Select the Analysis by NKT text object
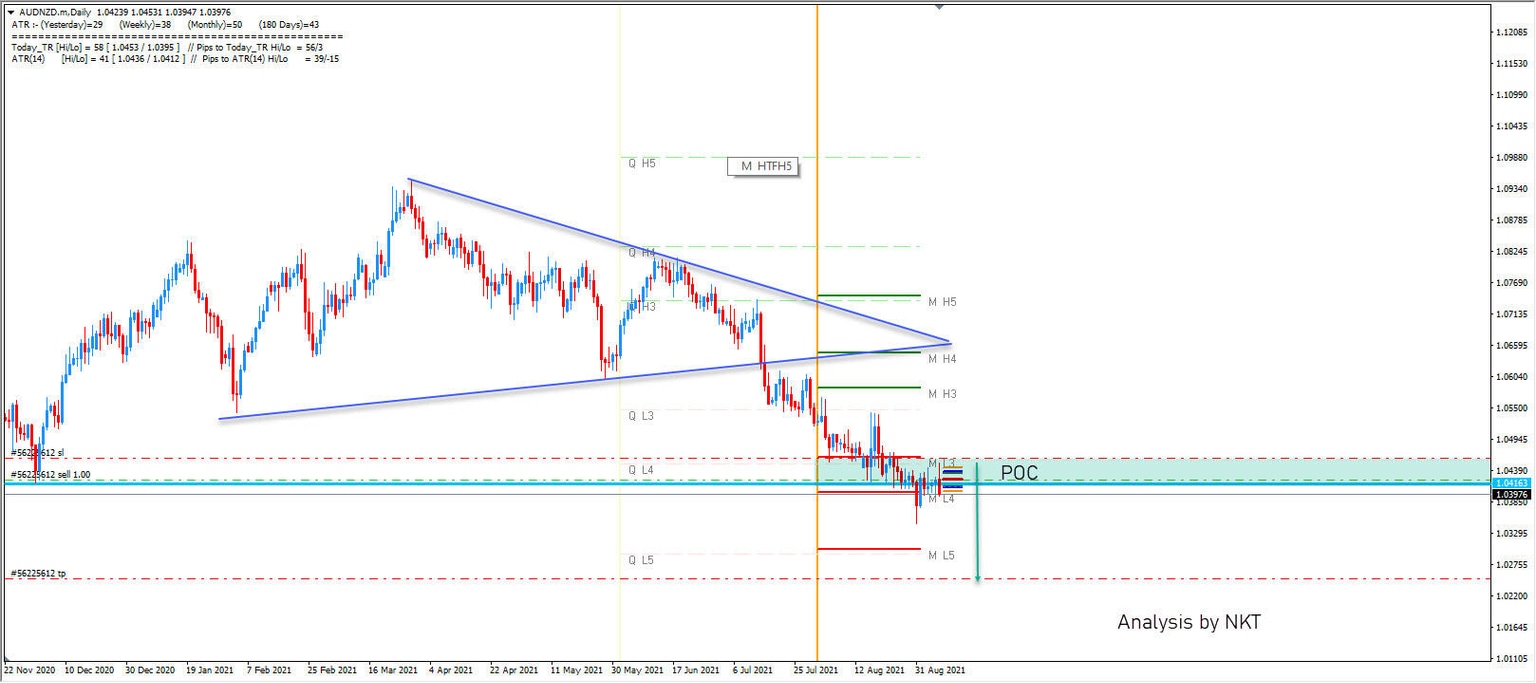Image resolution: width=1536 pixels, height=683 pixels. pyautogui.click(x=1189, y=621)
